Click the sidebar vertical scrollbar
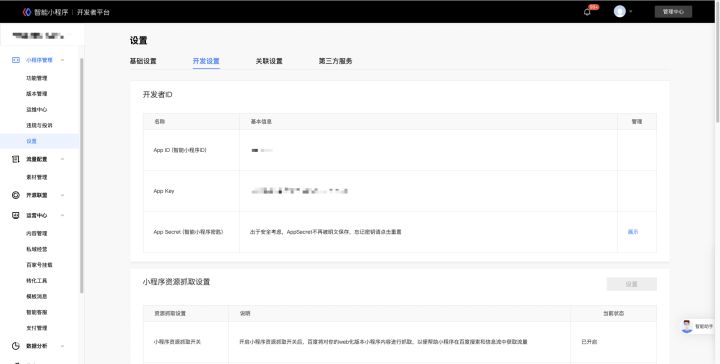This screenshot has height=364, width=720. pyautogui.click(x=82, y=175)
